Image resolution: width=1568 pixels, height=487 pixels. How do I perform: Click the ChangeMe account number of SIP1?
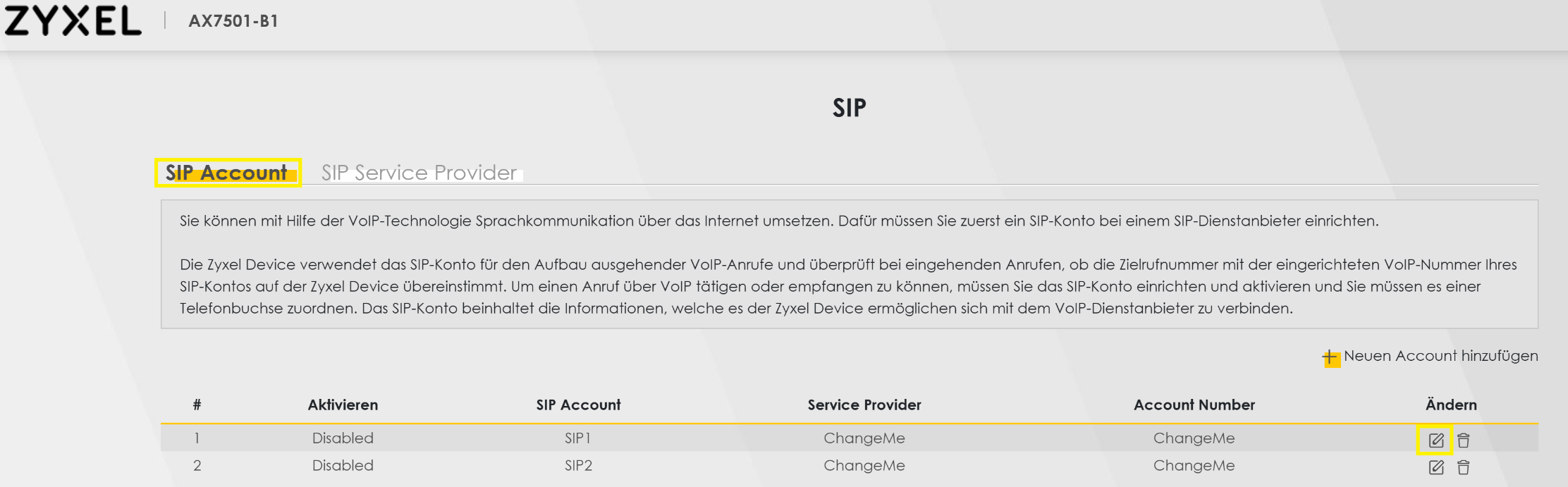coord(1194,438)
